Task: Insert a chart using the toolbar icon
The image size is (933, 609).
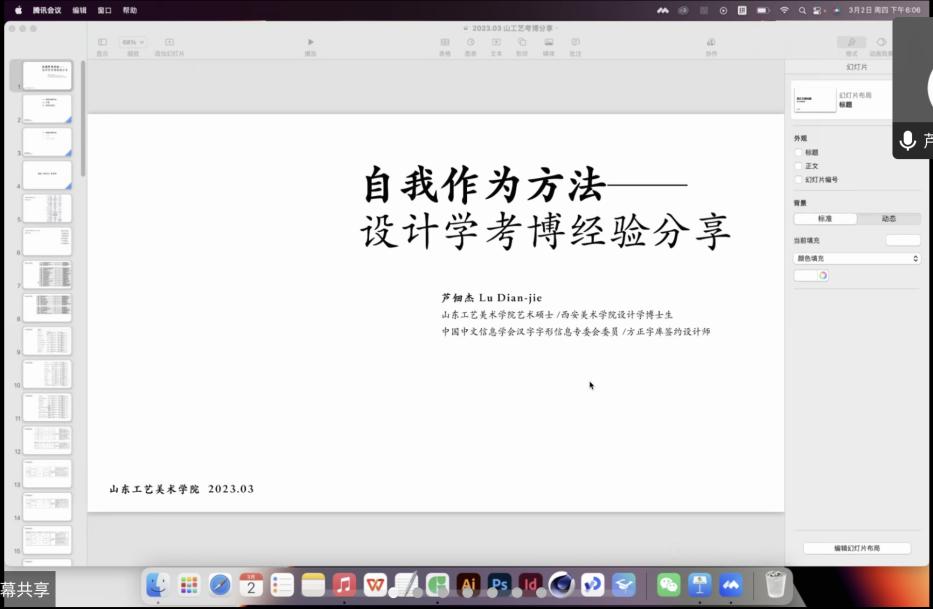Action: coord(471,43)
